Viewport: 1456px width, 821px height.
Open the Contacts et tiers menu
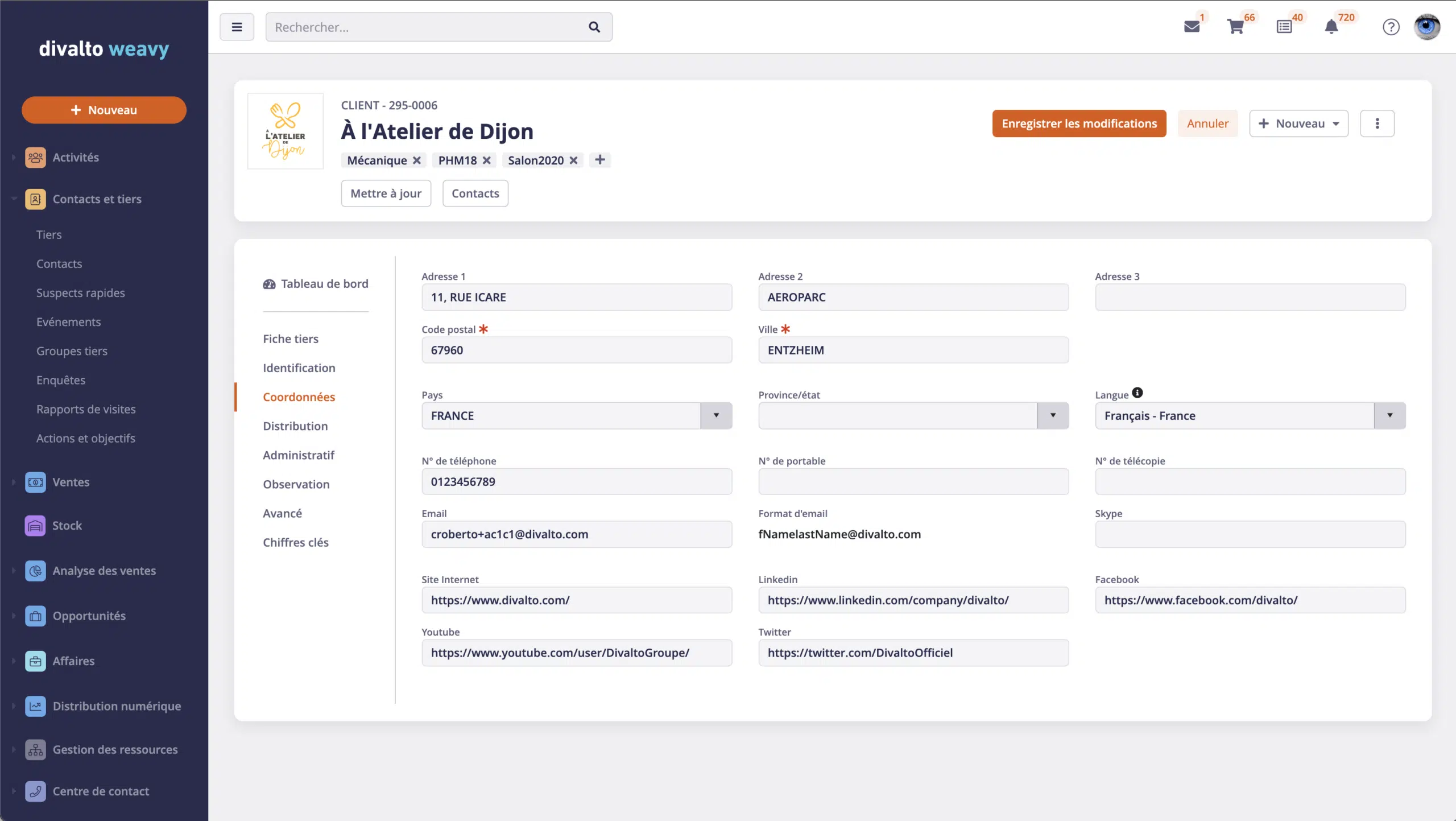point(97,199)
